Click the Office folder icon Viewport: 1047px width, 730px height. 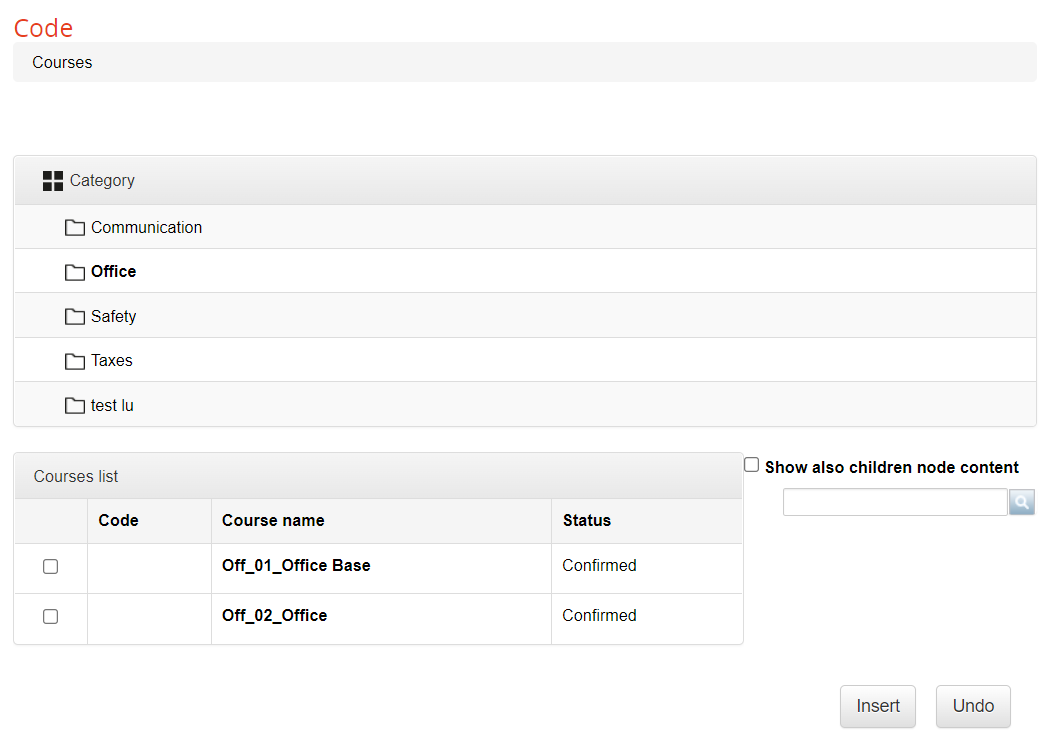[75, 272]
